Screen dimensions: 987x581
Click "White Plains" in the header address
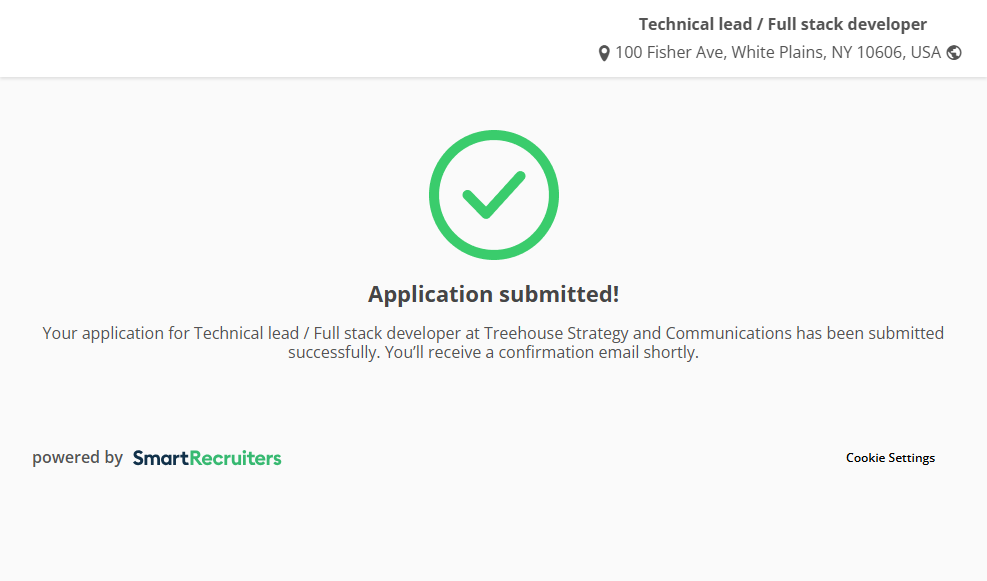coord(777,52)
